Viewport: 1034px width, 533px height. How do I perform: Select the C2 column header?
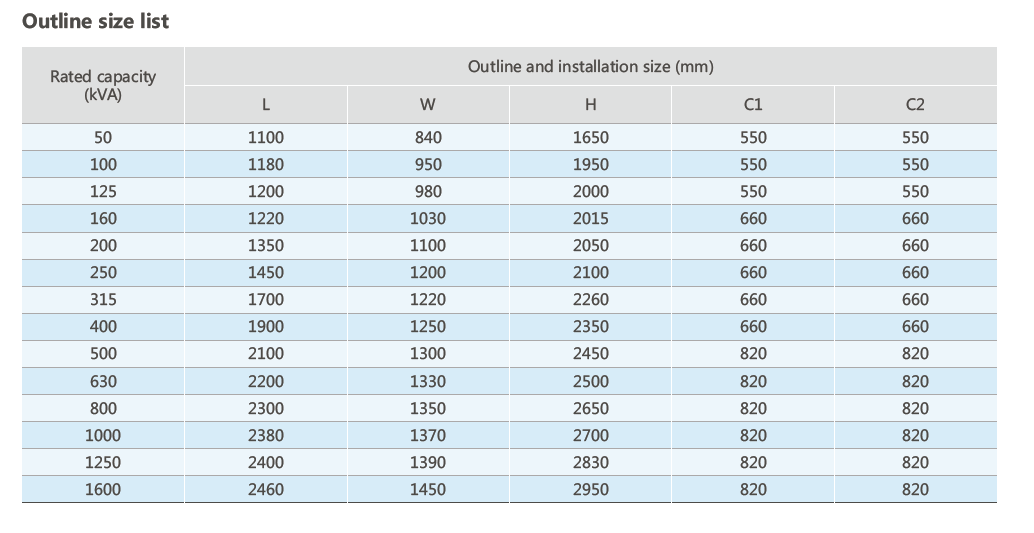(914, 105)
